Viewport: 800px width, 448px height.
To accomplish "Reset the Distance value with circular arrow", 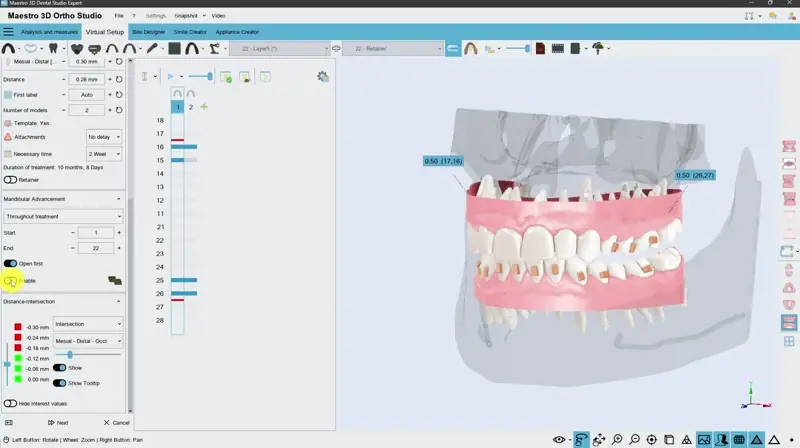I will (119, 79).
